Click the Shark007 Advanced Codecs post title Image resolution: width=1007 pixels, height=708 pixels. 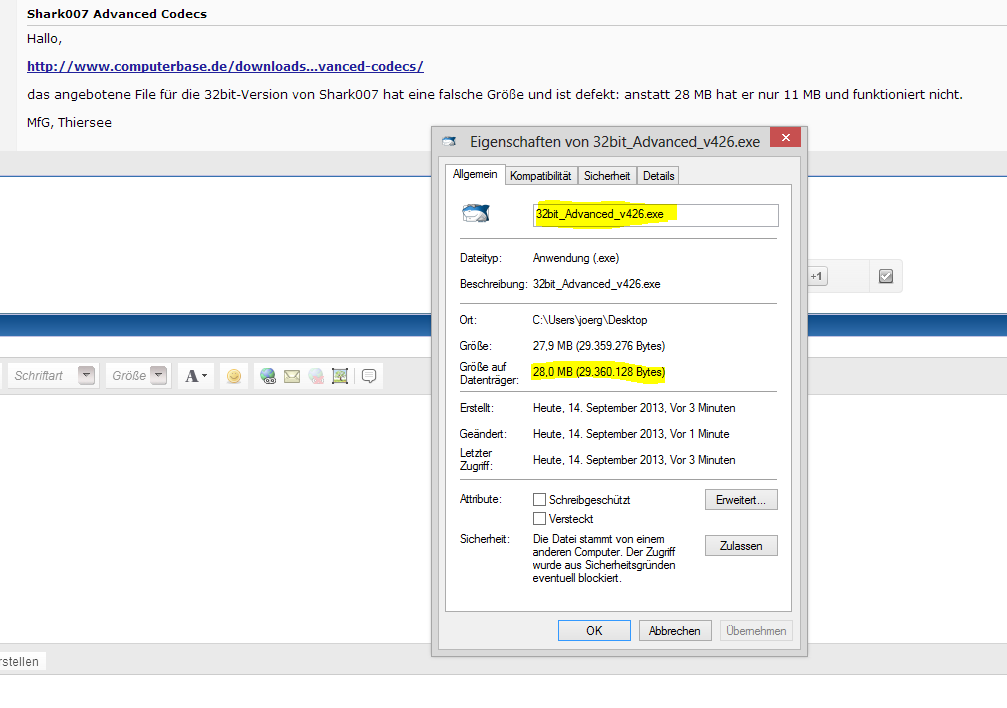(117, 13)
